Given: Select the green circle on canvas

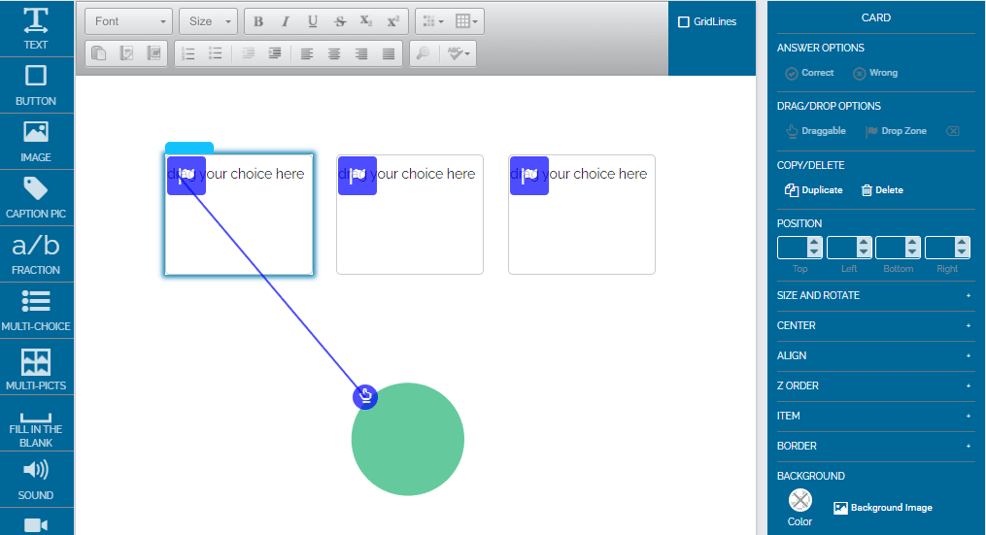Looking at the screenshot, I should 408,439.
